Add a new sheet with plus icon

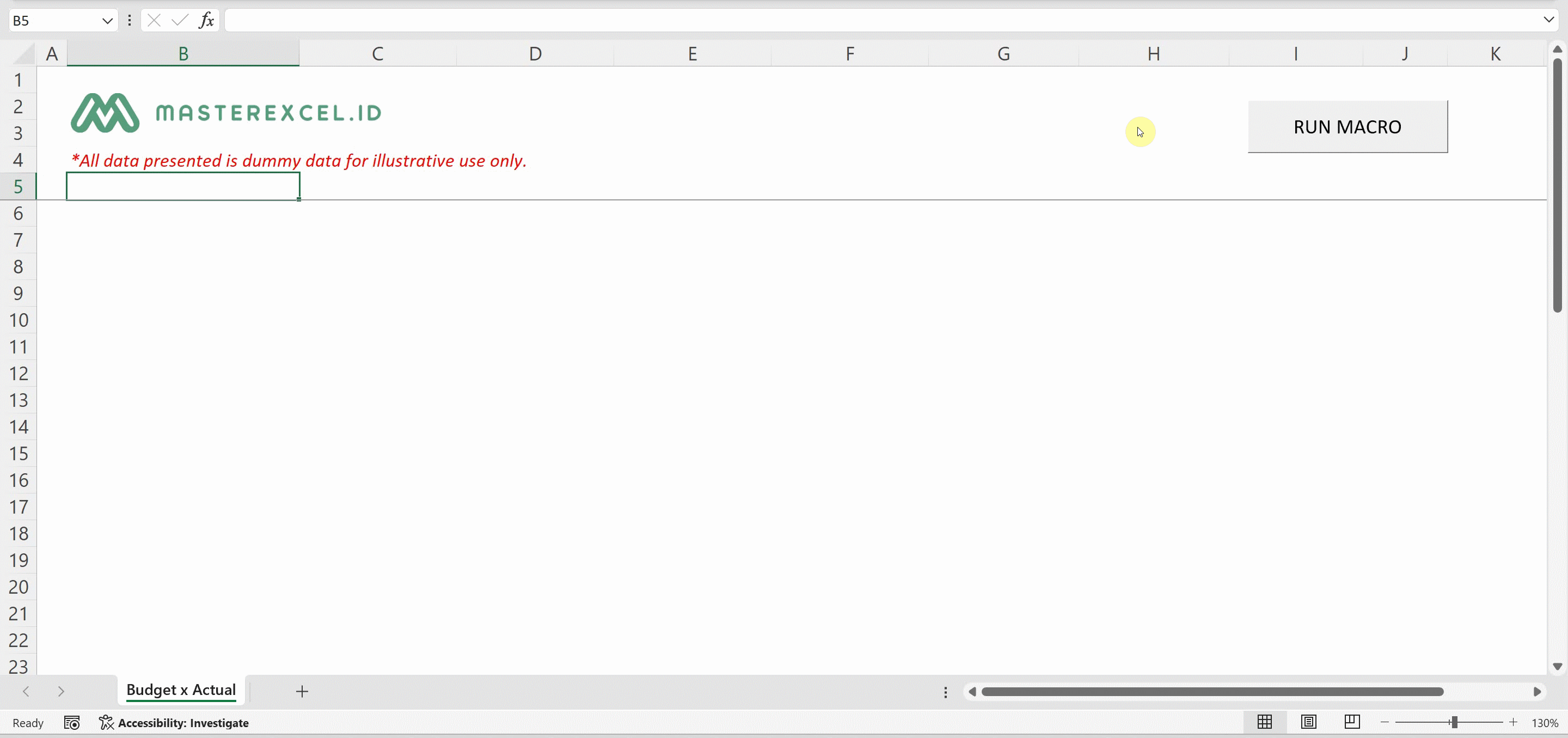[302, 691]
